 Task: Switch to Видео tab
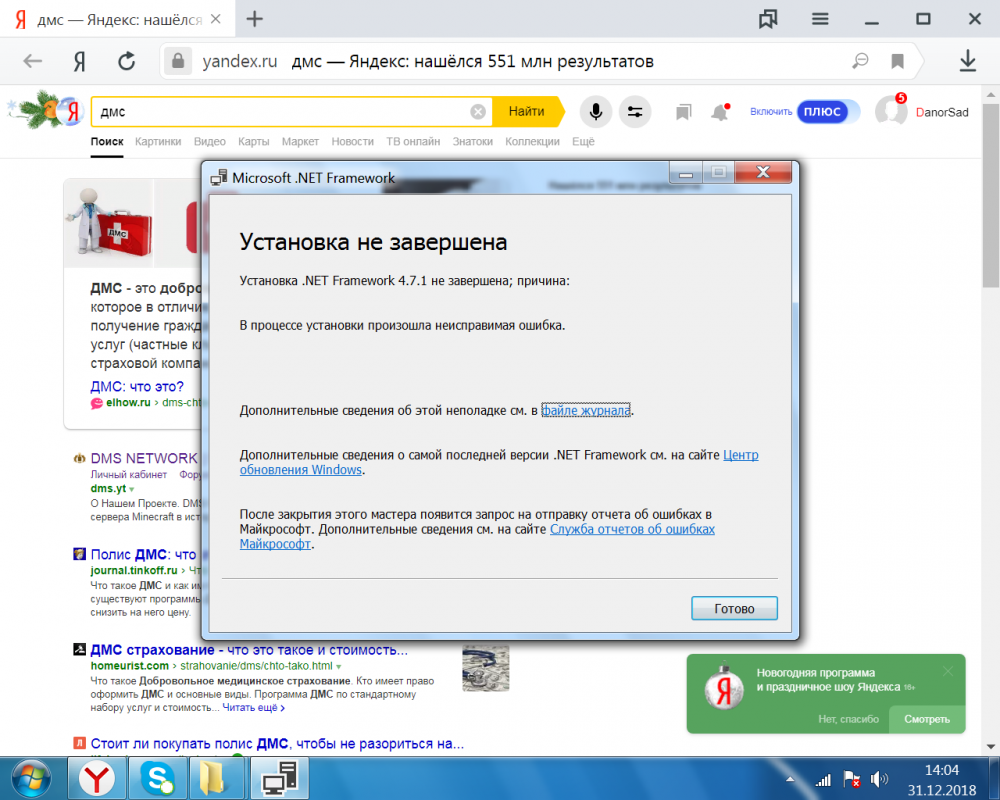pos(210,142)
